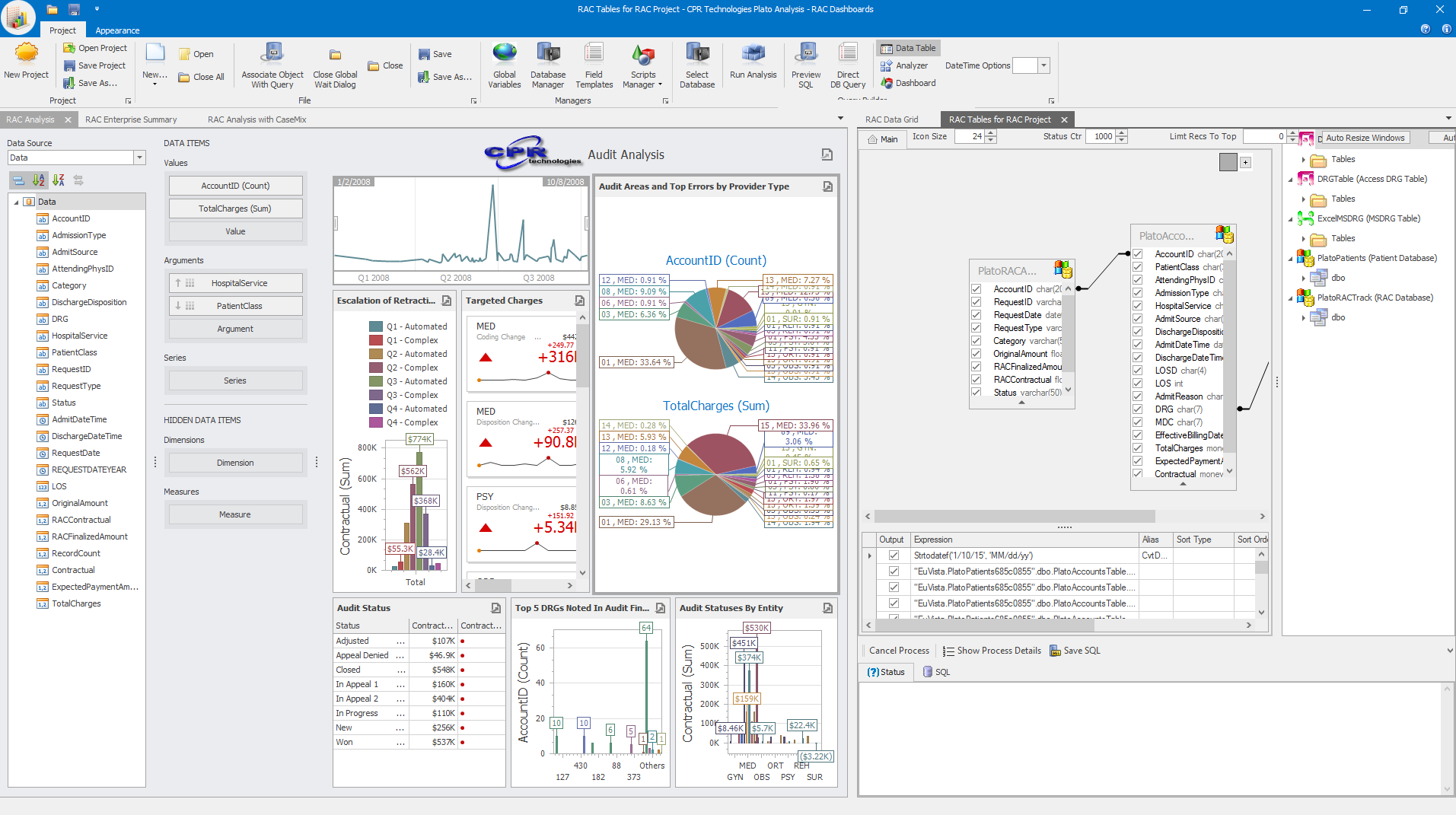Click export icon on Audit Status panel

(496, 608)
